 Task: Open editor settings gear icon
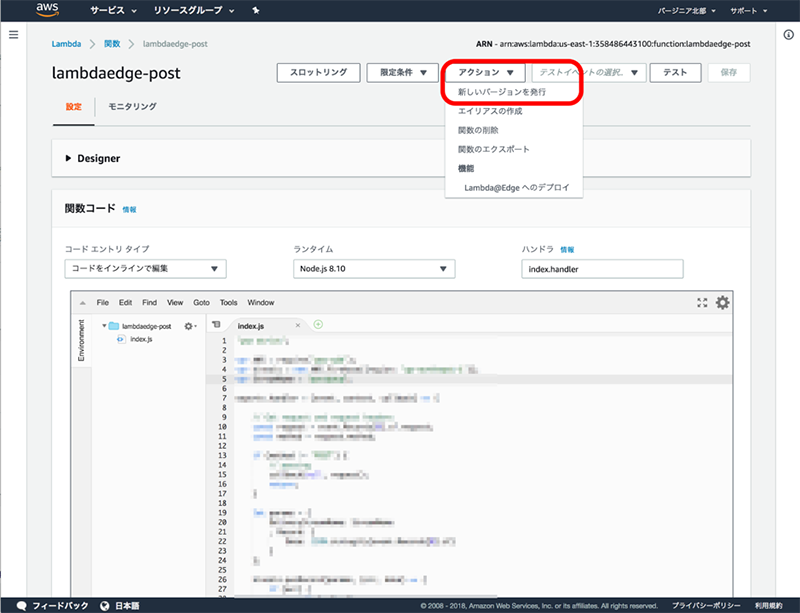click(x=722, y=302)
